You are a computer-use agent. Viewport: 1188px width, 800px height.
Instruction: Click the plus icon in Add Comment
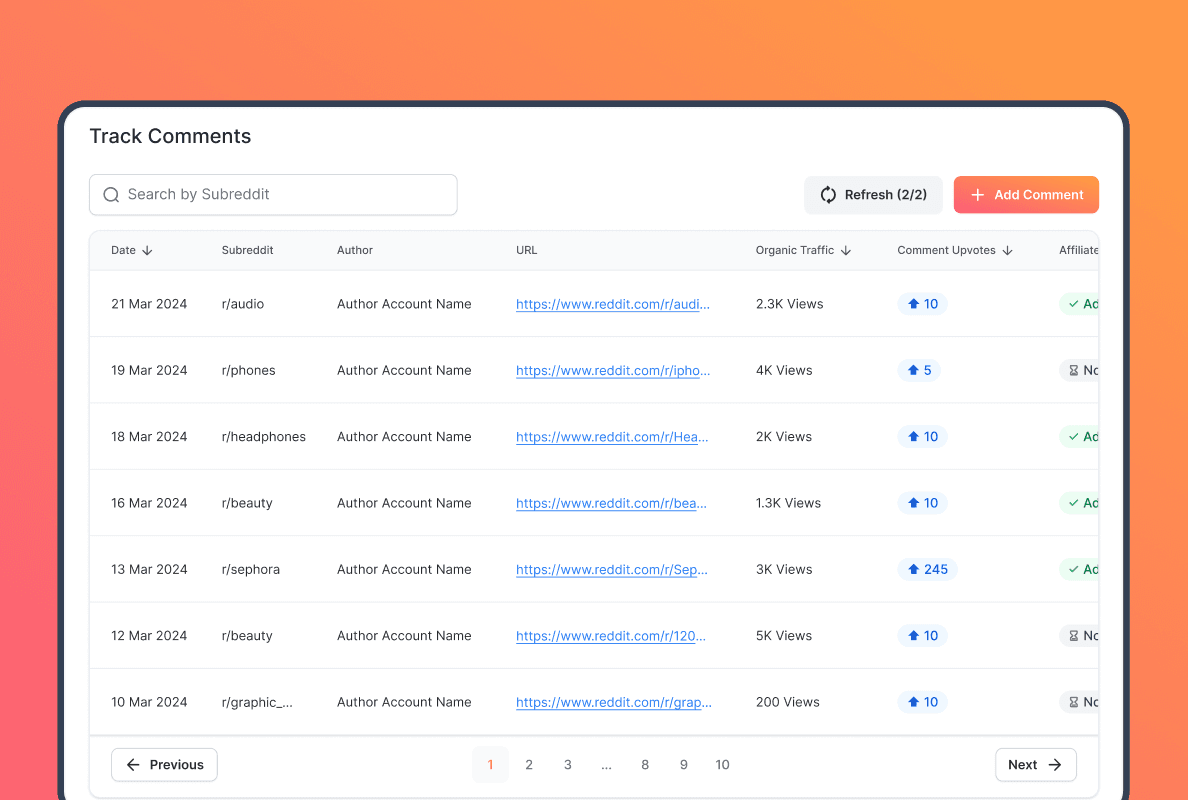click(977, 195)
